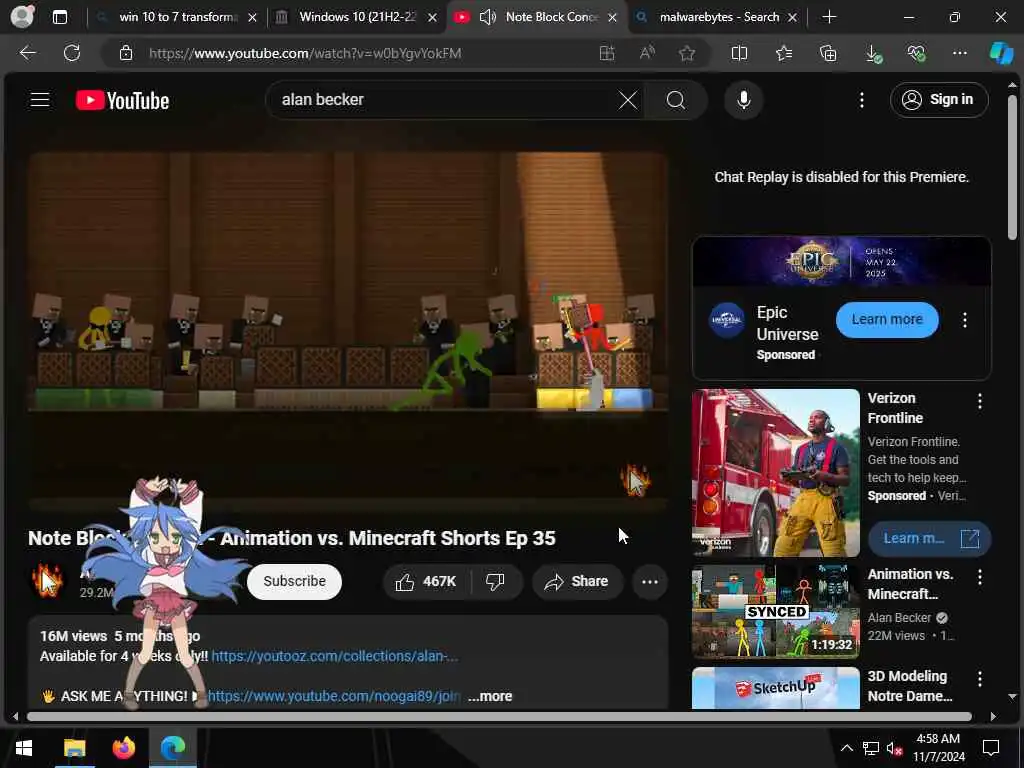Open the Favorites list icon
Image resolution: width=1024 pixels, height=768 pixels.
784,53
